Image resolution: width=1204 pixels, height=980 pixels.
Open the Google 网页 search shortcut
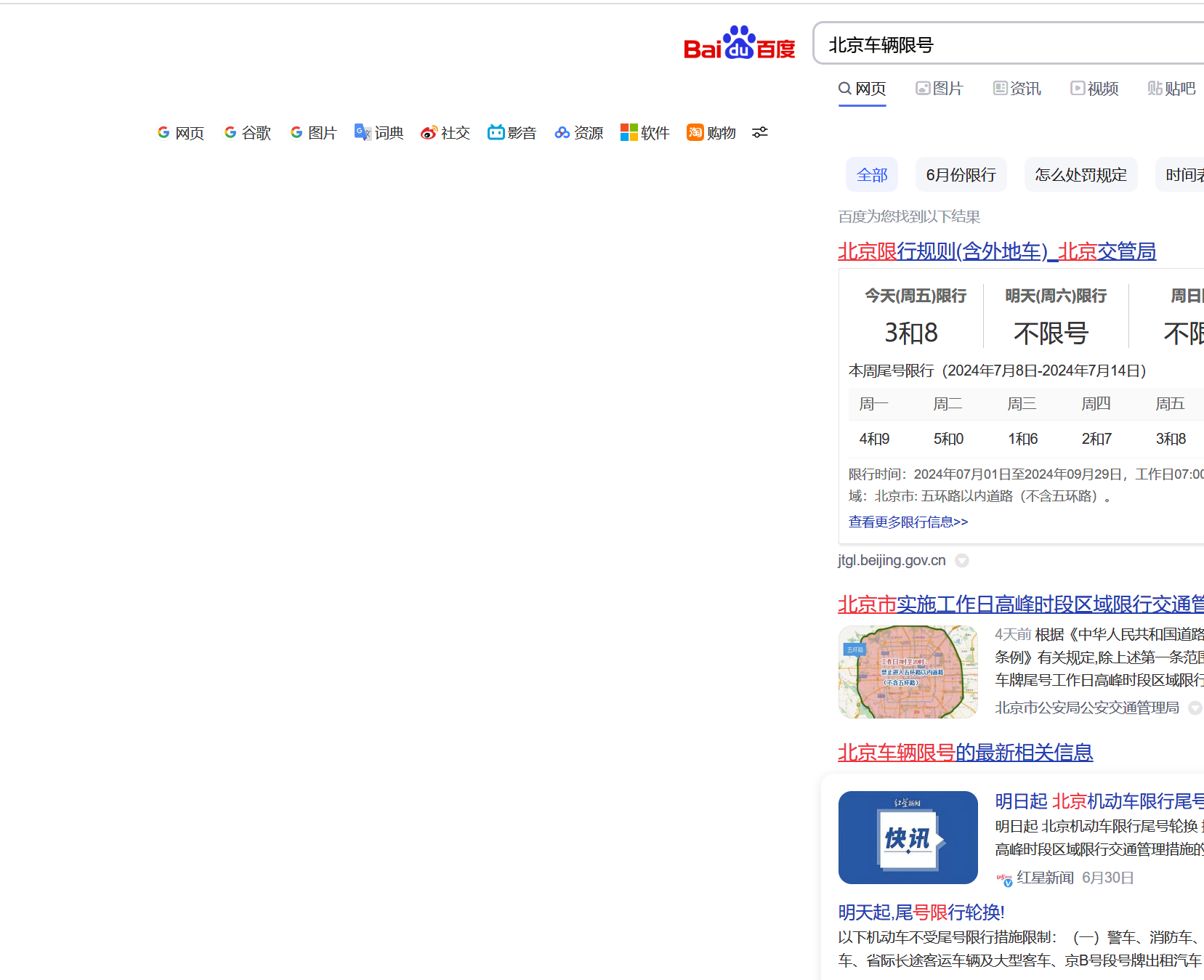pyautogui.click(x=181, y=133)
